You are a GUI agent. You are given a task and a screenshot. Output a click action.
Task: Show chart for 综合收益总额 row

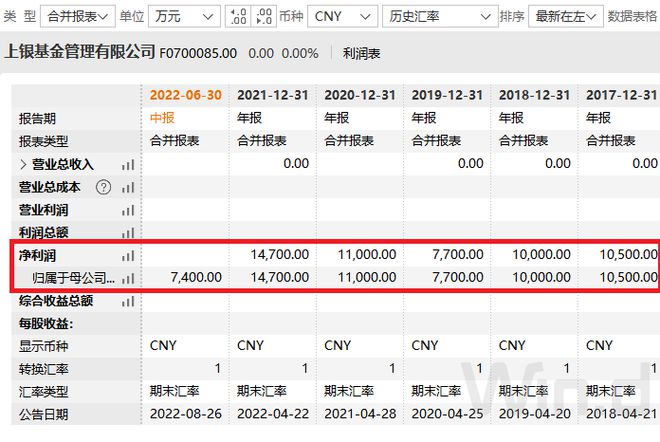pyautogui.click(x=128, y=301)
